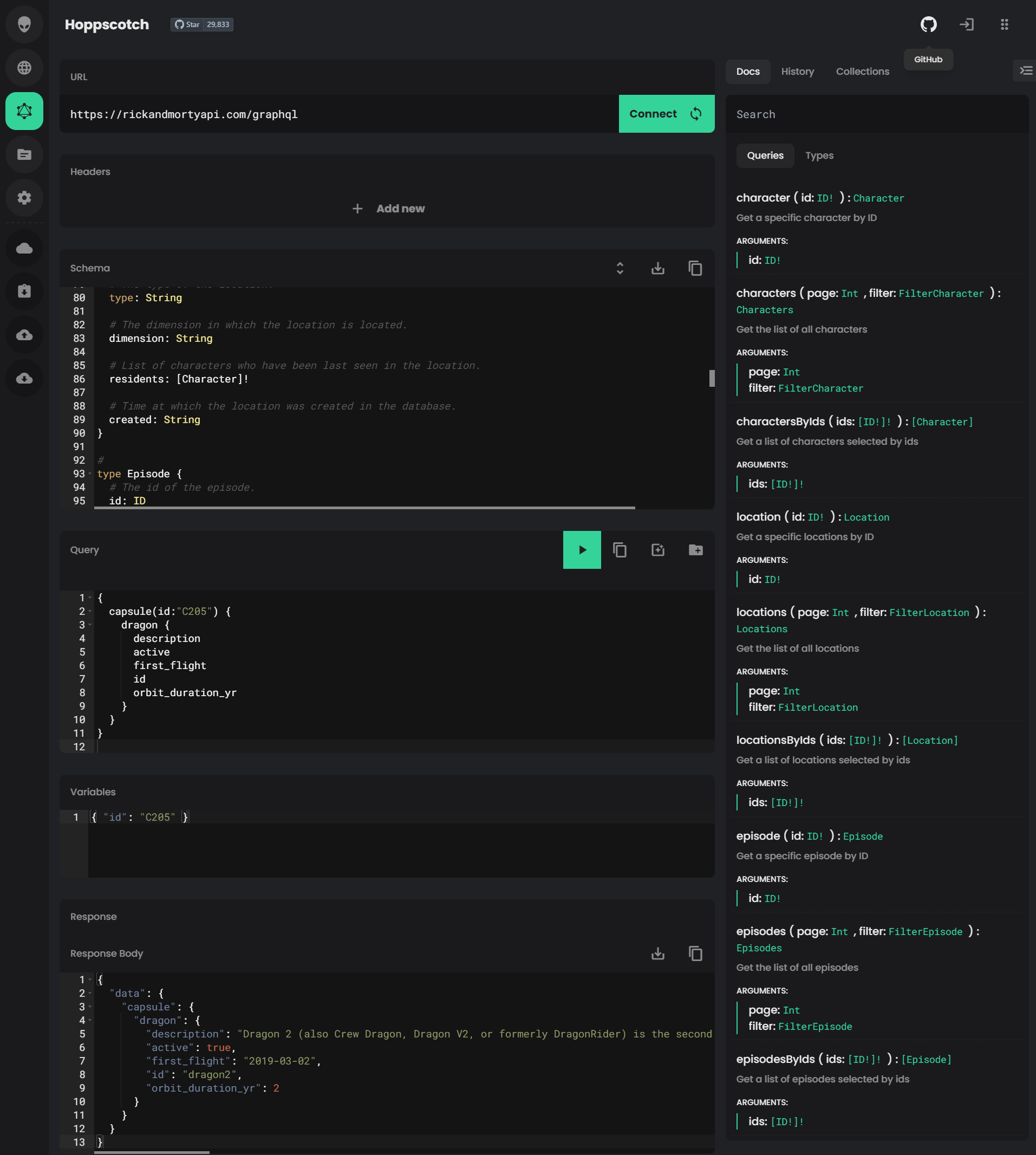Open the Settings gear in sidebar

click(24, 198)
